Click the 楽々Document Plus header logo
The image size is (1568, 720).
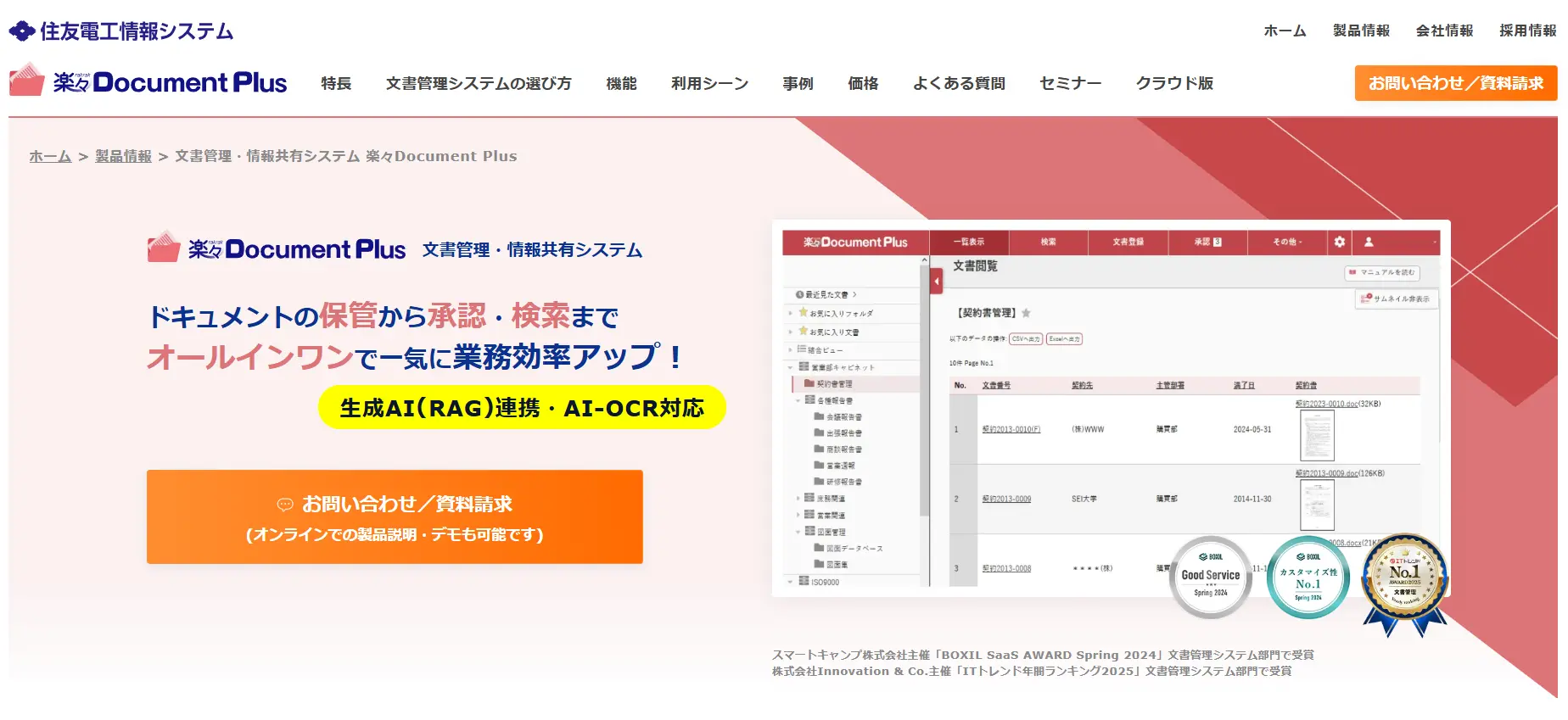148,81
